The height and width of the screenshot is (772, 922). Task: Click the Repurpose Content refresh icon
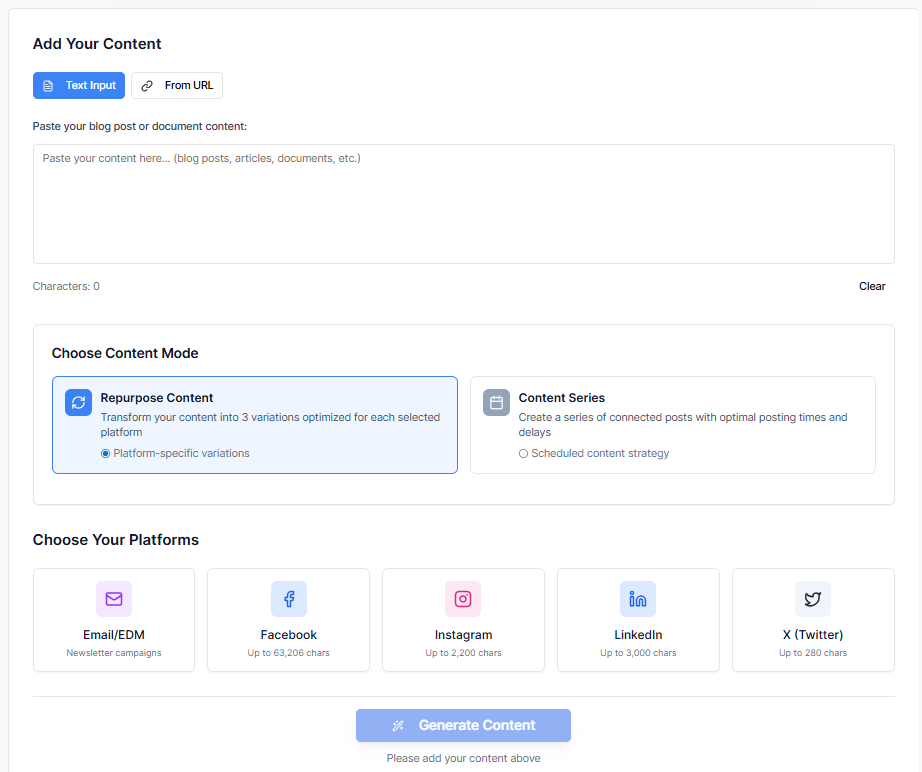click(78, 402)
